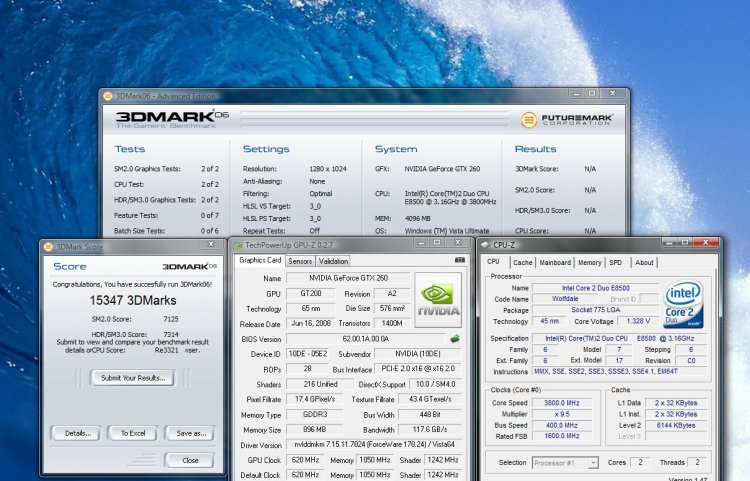Viewport: 750px width, 481px height.
Task: Click the DirectX Support field 10.0 / SM4.0
Action: tap(435, 384)
